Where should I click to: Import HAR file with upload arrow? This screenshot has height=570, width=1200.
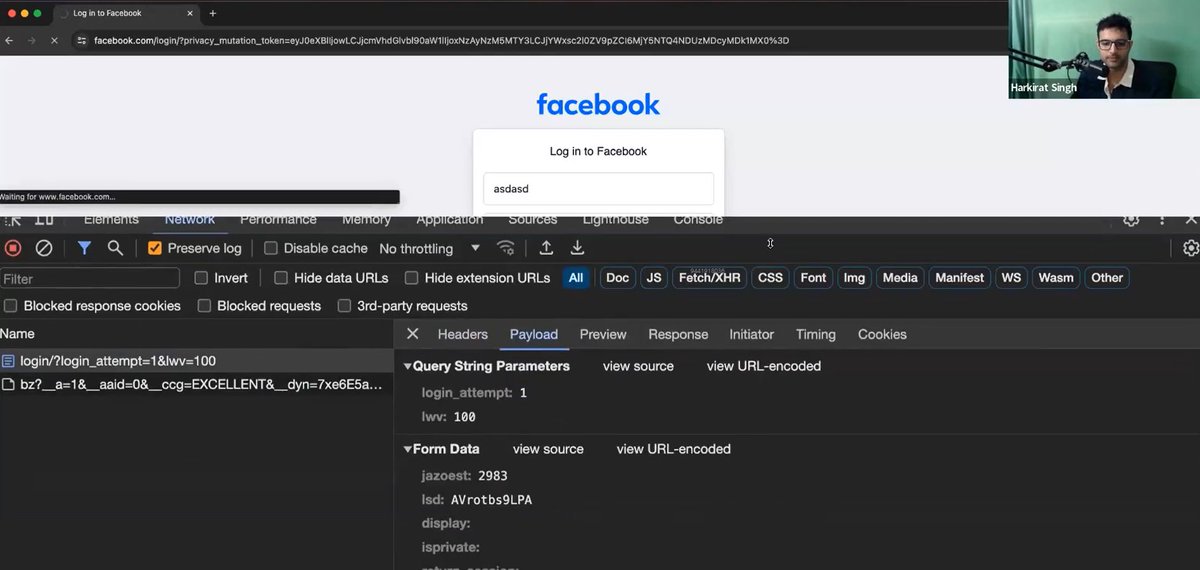[546, 248]
